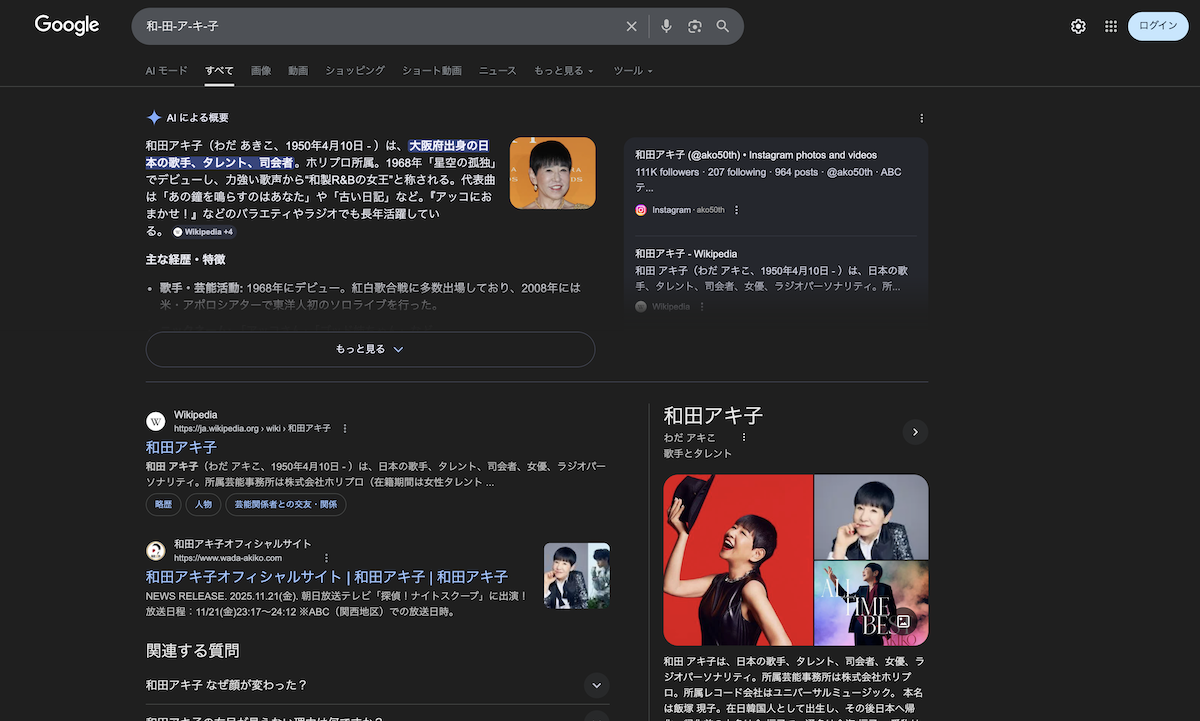Select the 略歴 chip under Wikipedia result

pyautogui.click(x=163, y=505)
